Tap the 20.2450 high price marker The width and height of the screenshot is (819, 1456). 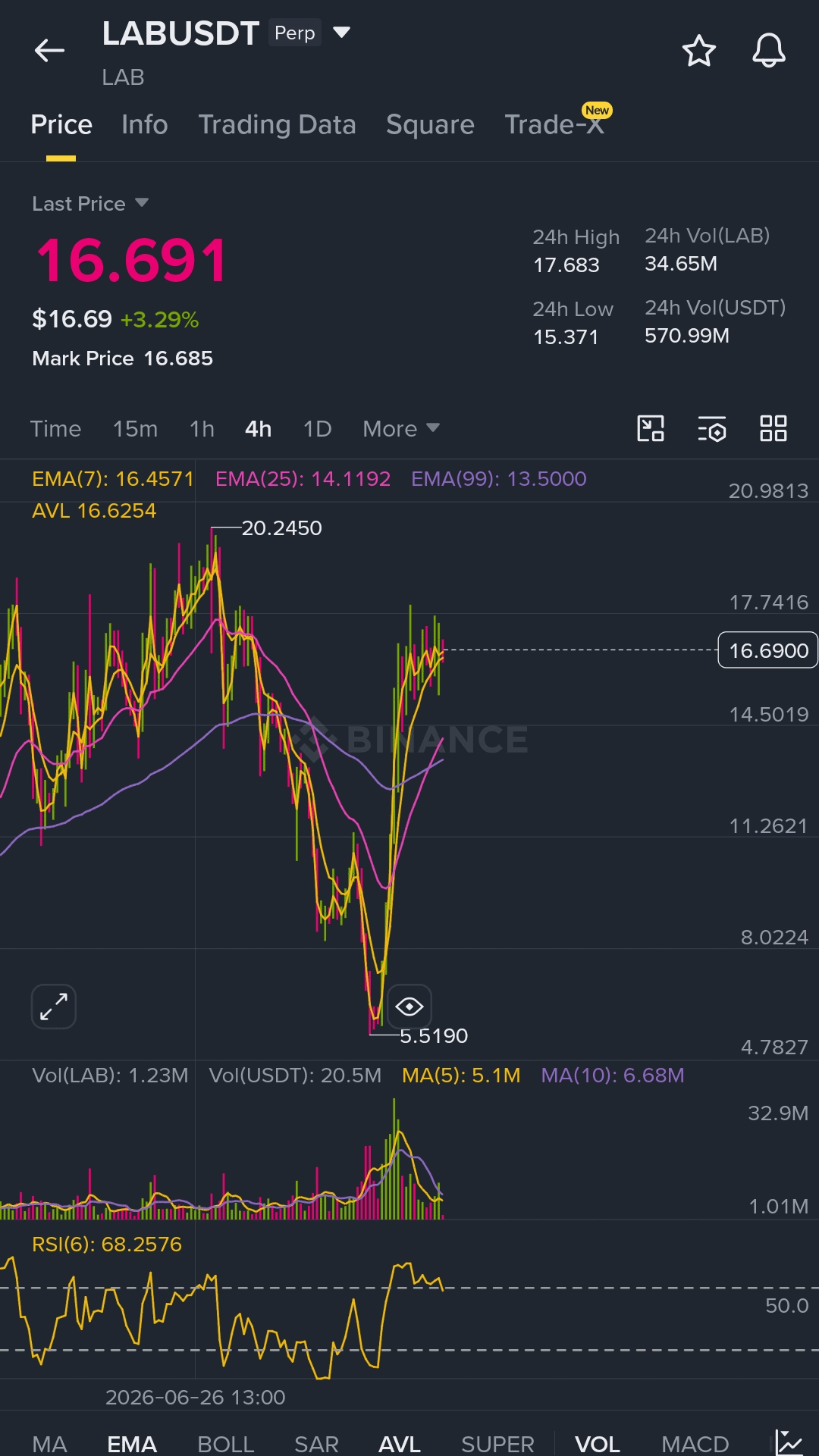click(281, 528)
